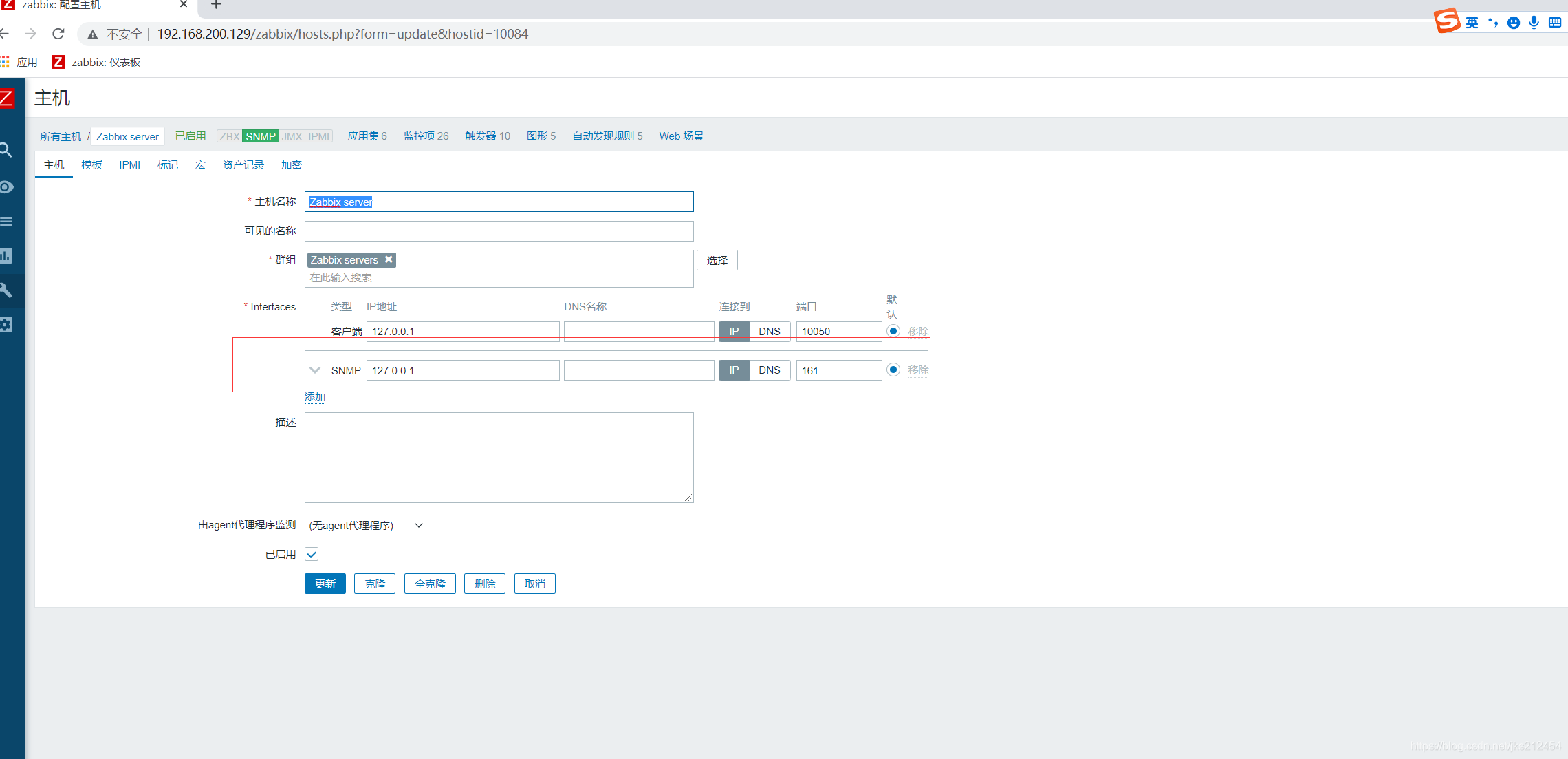Open Reports bar chart icon in the sidebar

click(6, 256)
